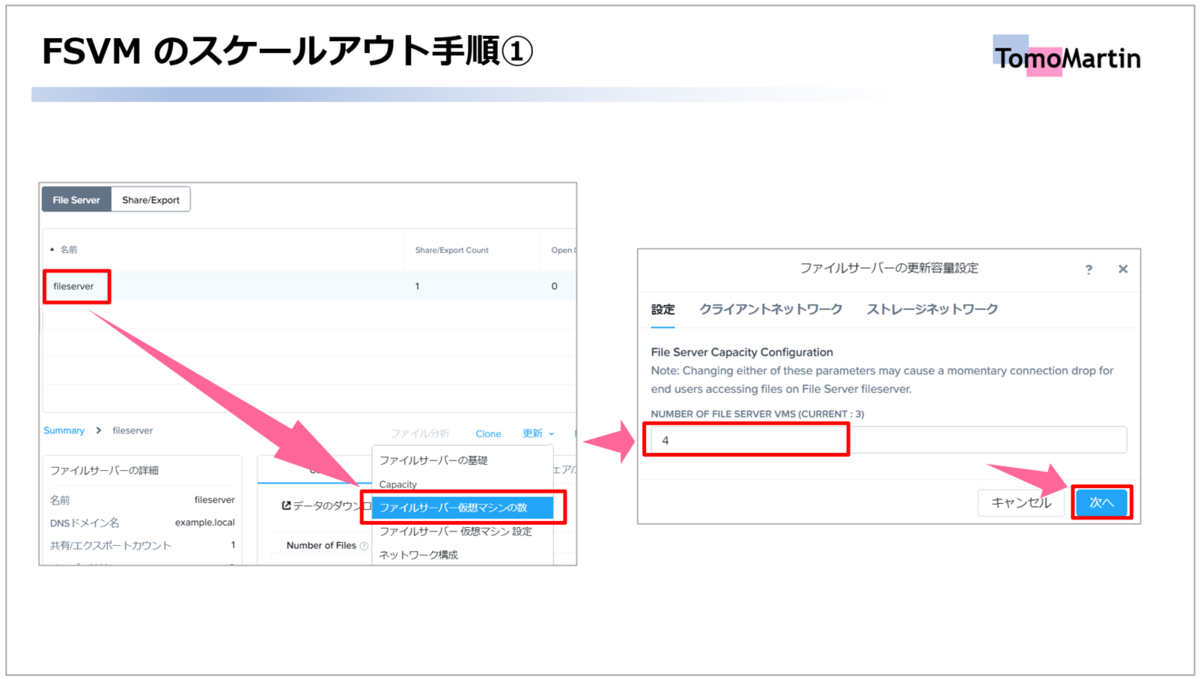Viewport: 1200px width, 679px height.
Task: Click the ファイルサーバーの詳細 panel heading
Action: point(104,470)
